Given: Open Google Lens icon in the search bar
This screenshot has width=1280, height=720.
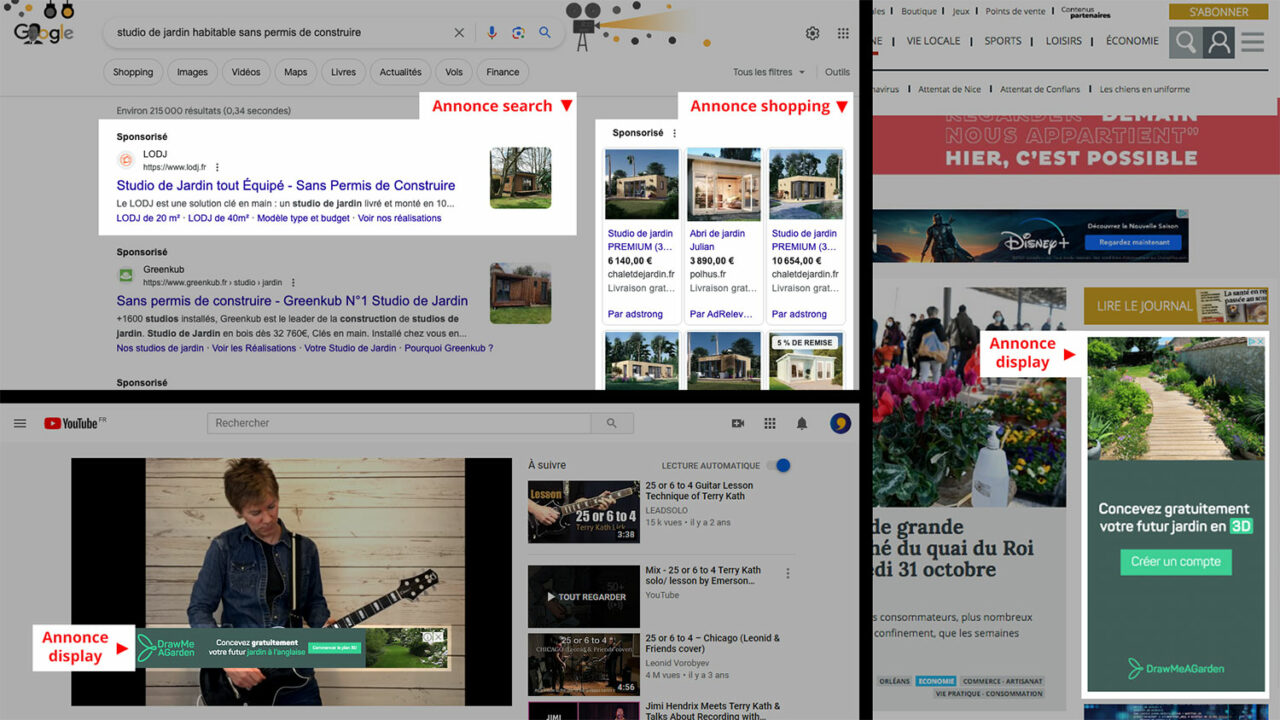Looking at the screenshot, I should click(518, 32).
